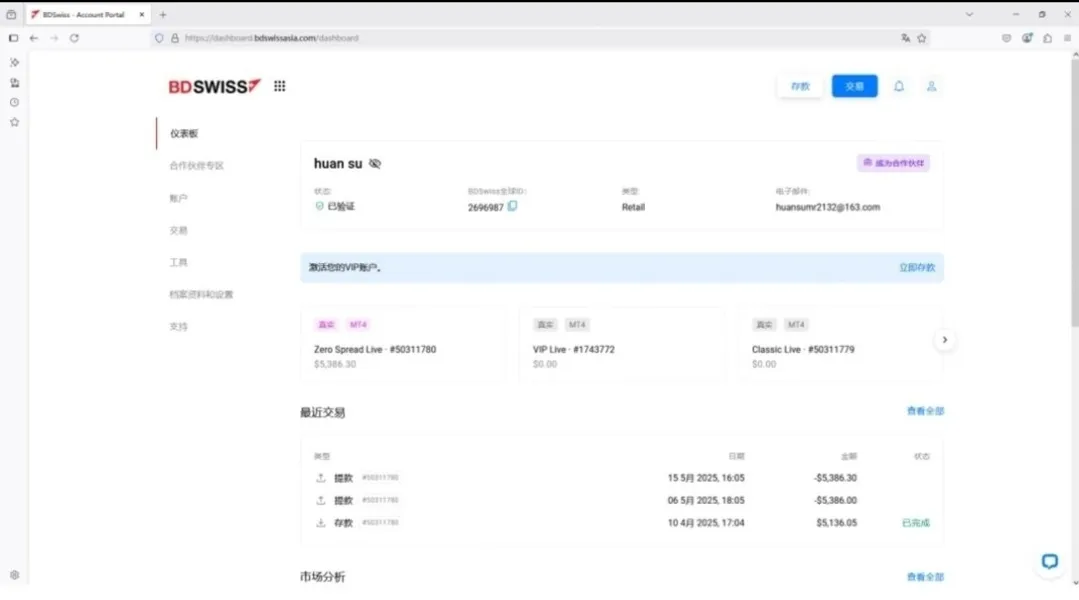Open the user profile icon
The height and width of the screenshot is (600, 1079).
tap(931, 86)
